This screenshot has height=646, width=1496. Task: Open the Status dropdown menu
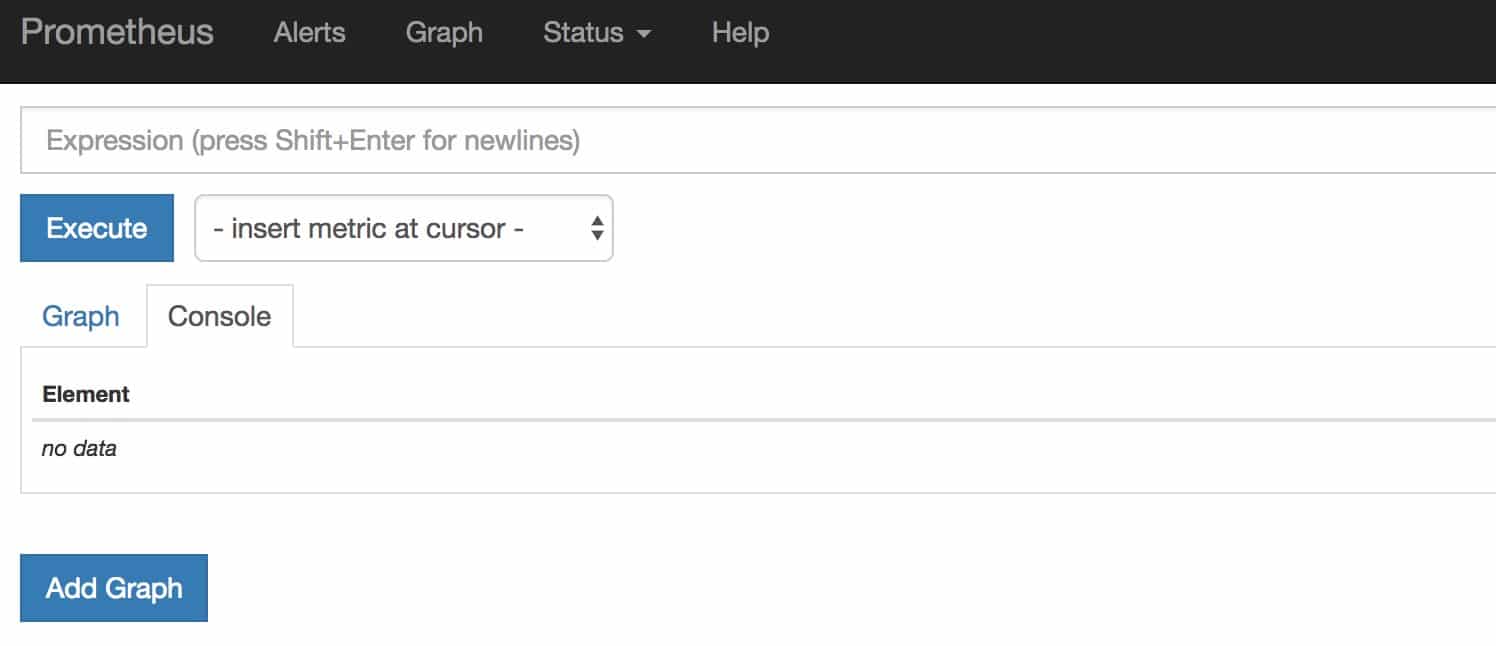585,32
